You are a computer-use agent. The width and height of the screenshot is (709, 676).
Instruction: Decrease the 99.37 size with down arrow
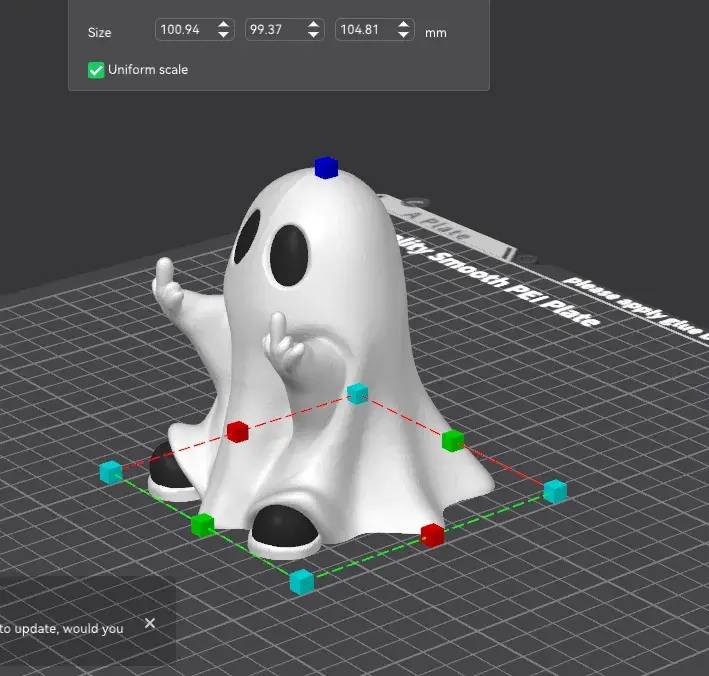[316, 36]
